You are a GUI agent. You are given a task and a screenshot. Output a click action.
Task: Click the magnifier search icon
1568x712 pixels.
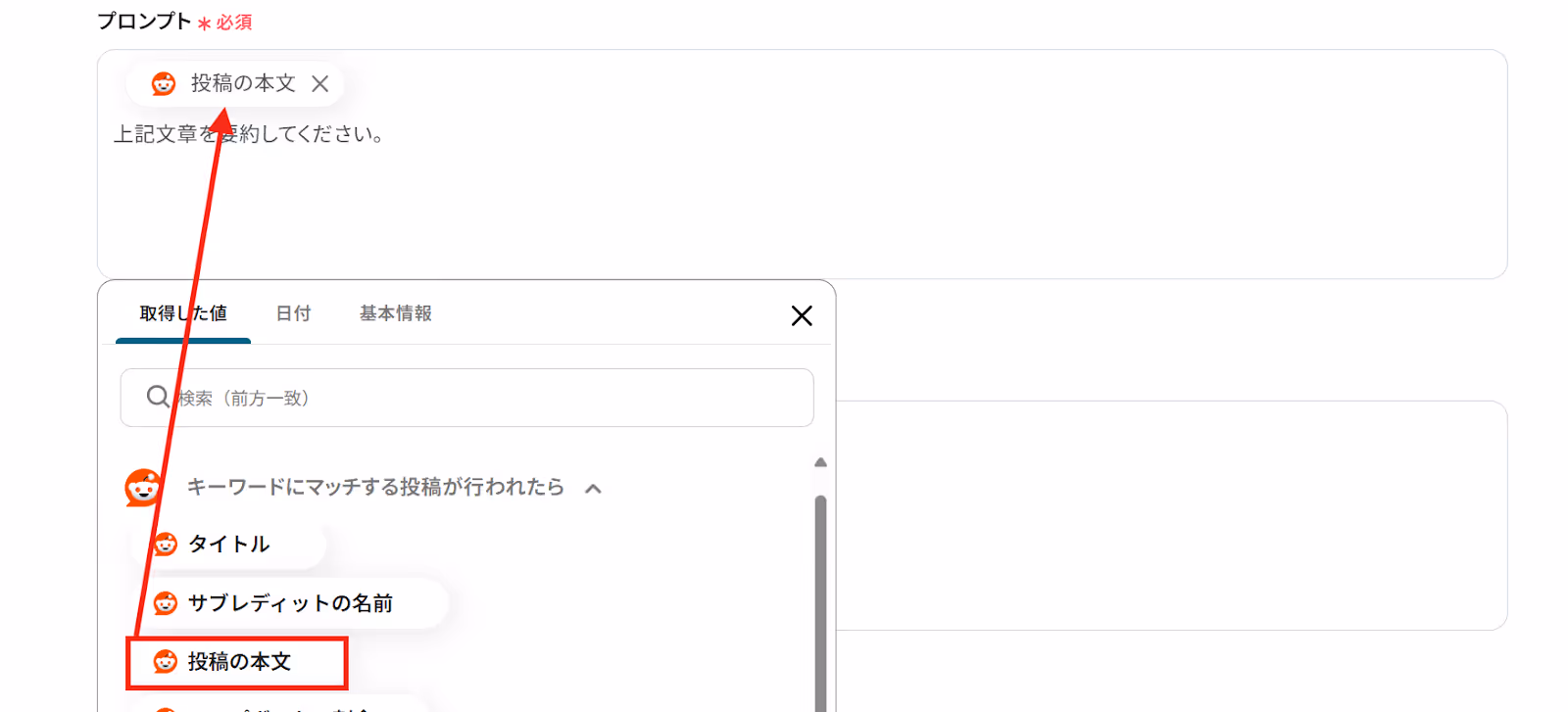(158, 397)
